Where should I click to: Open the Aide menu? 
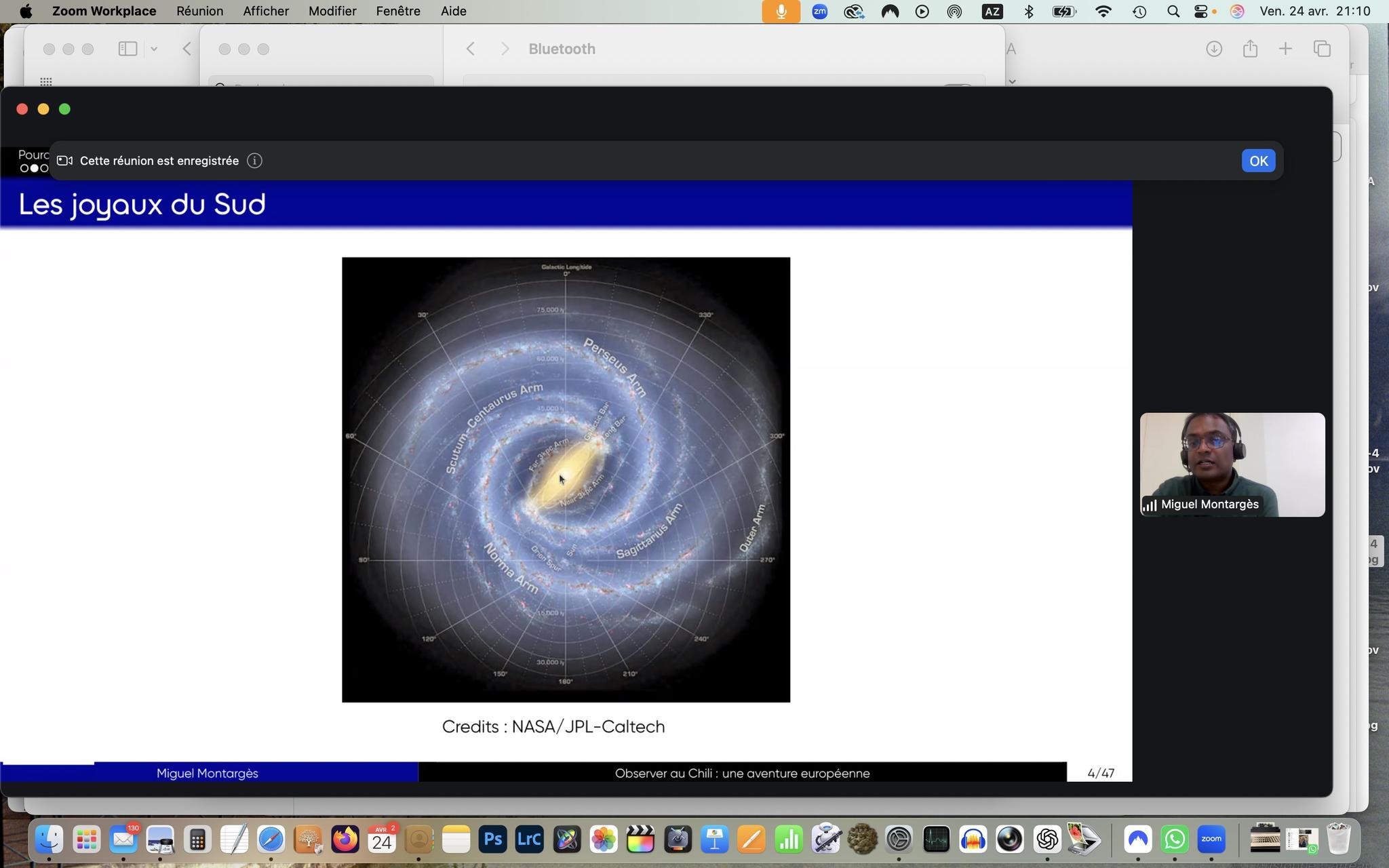pyautogui.click(x=453, y=11)
